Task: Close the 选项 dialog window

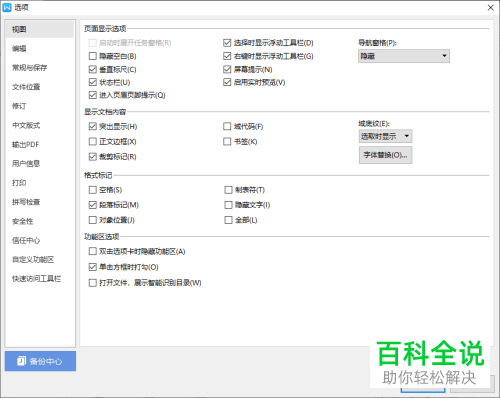Action: point(491,7)
